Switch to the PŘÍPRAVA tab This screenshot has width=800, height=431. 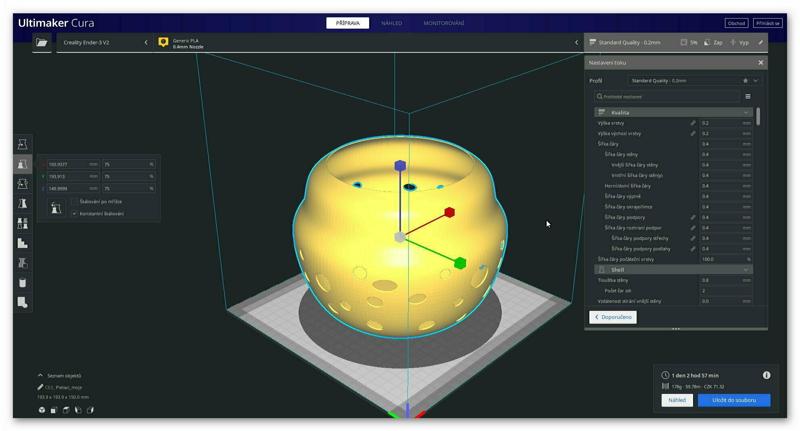[x=347, y=23]
